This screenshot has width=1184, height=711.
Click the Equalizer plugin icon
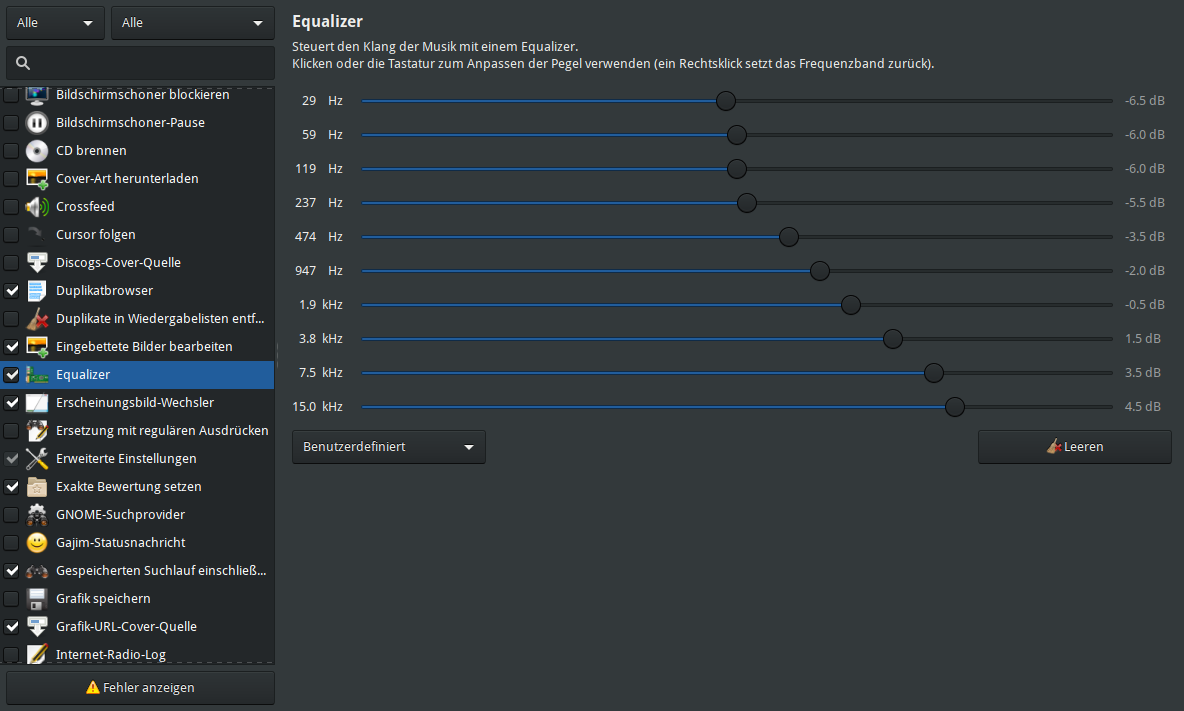(x=37, y=374)
